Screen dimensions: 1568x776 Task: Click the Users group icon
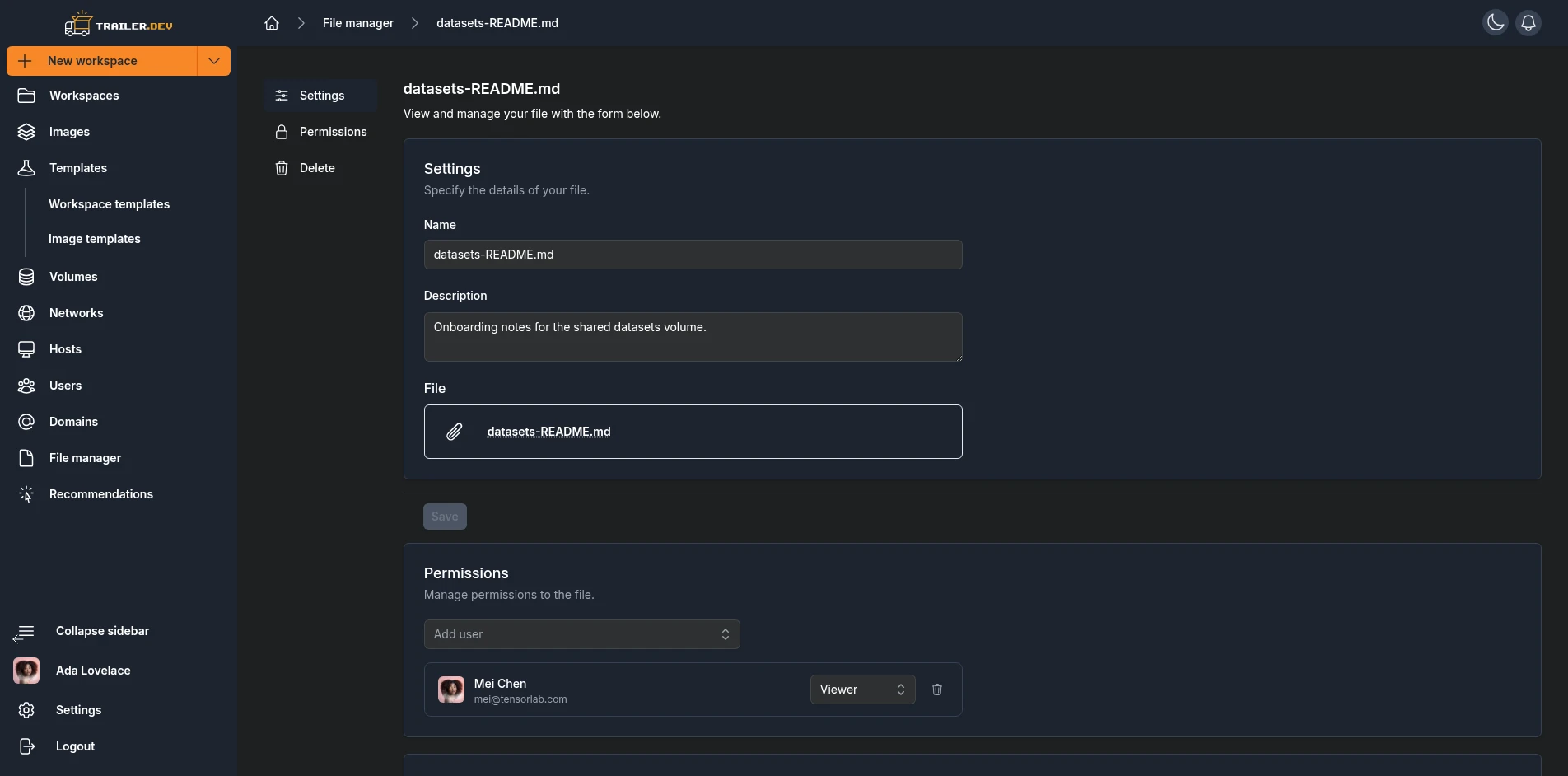(26, 386)
